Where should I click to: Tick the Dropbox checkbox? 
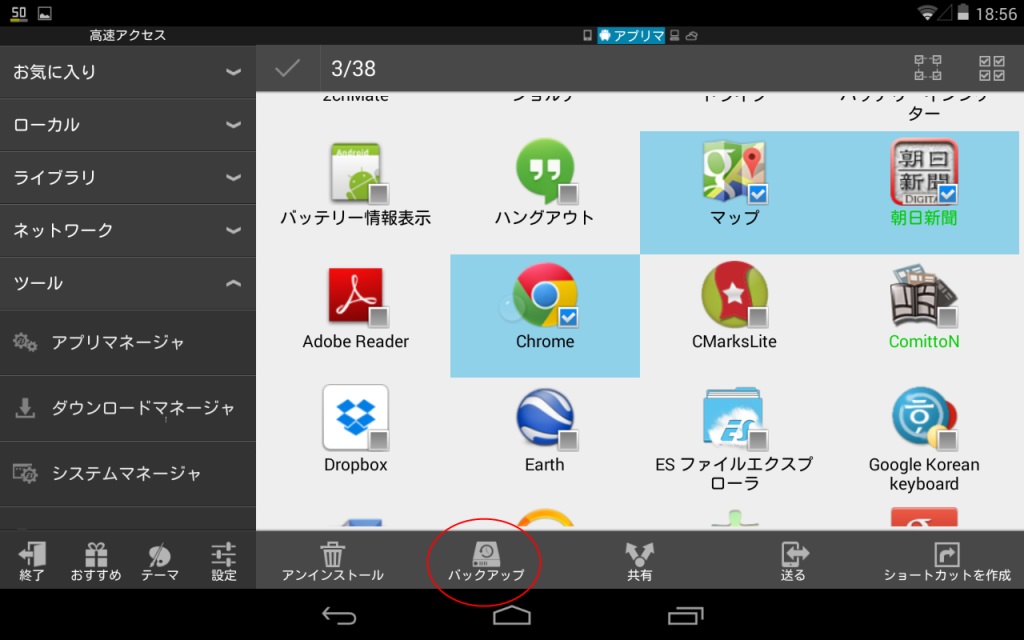pyautogui.click(x=379, y=441)
